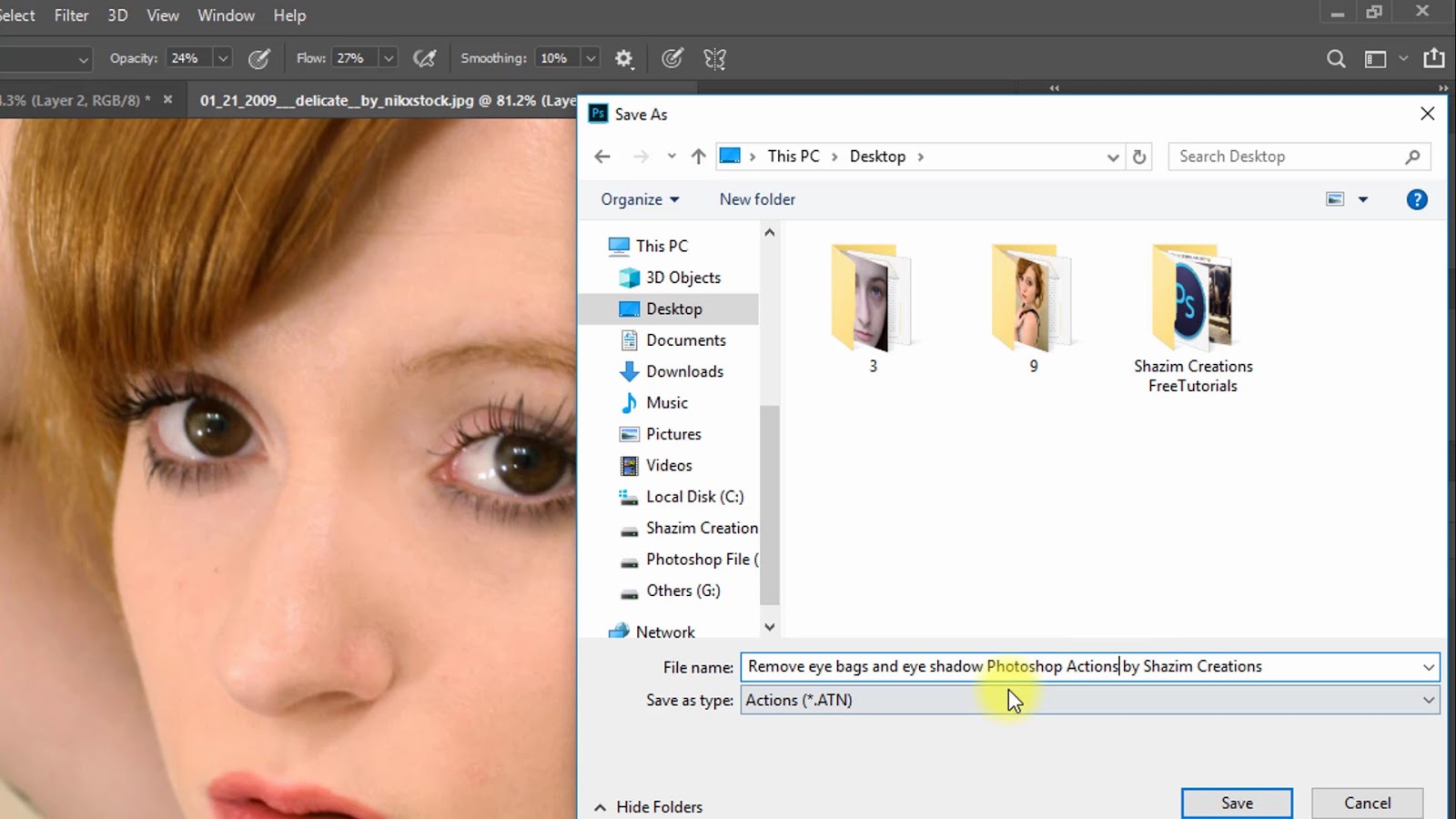Select Documents in the navigation tree
The width and height of the screenshot is (1456, 819).
(685, 340)
